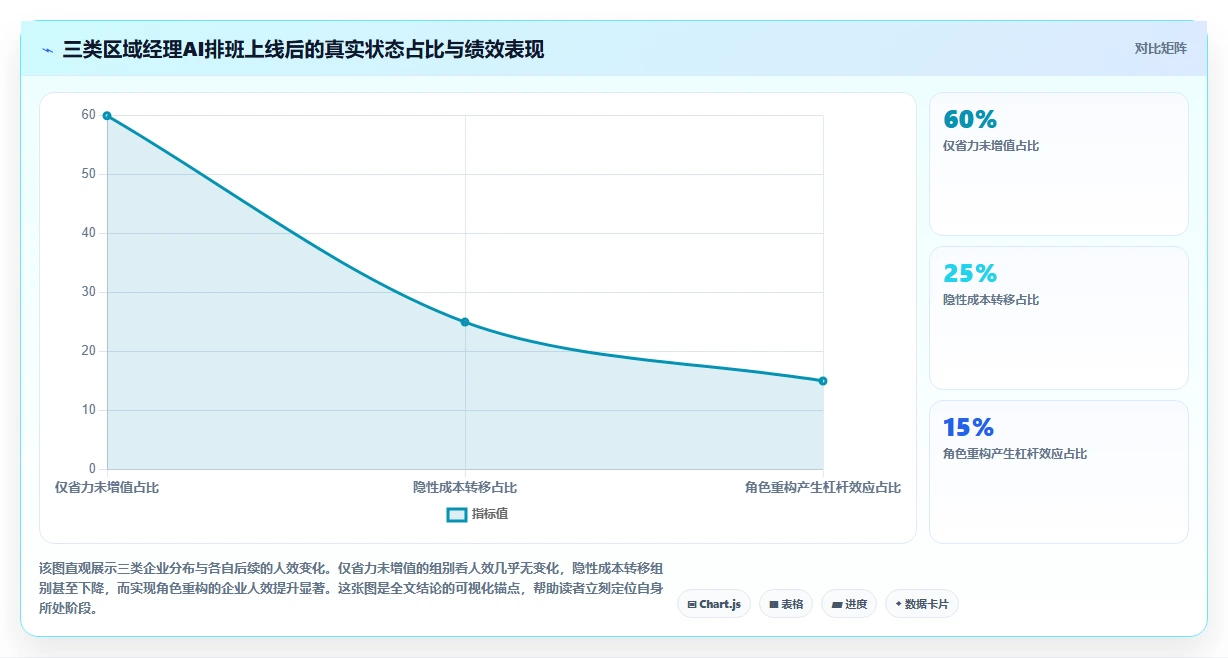Click the y-axis label 30
The image size is (1228, 658).
coord(89,292)
